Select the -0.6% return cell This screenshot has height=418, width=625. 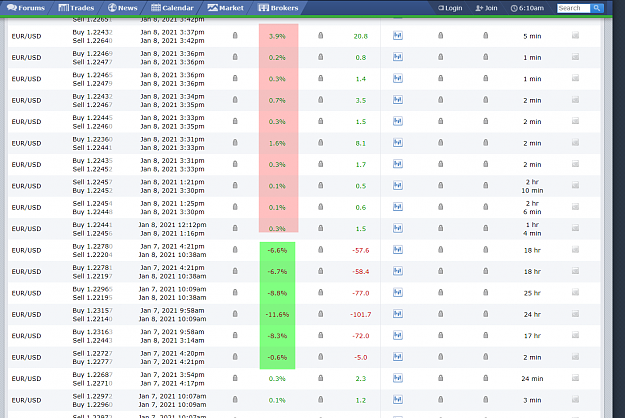pyautogui.click(x=277, y=357)
